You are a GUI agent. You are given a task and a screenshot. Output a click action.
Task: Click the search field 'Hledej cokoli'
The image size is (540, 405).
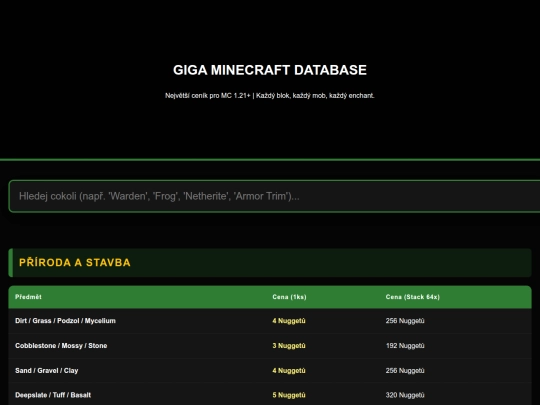[x=274, y=196]
